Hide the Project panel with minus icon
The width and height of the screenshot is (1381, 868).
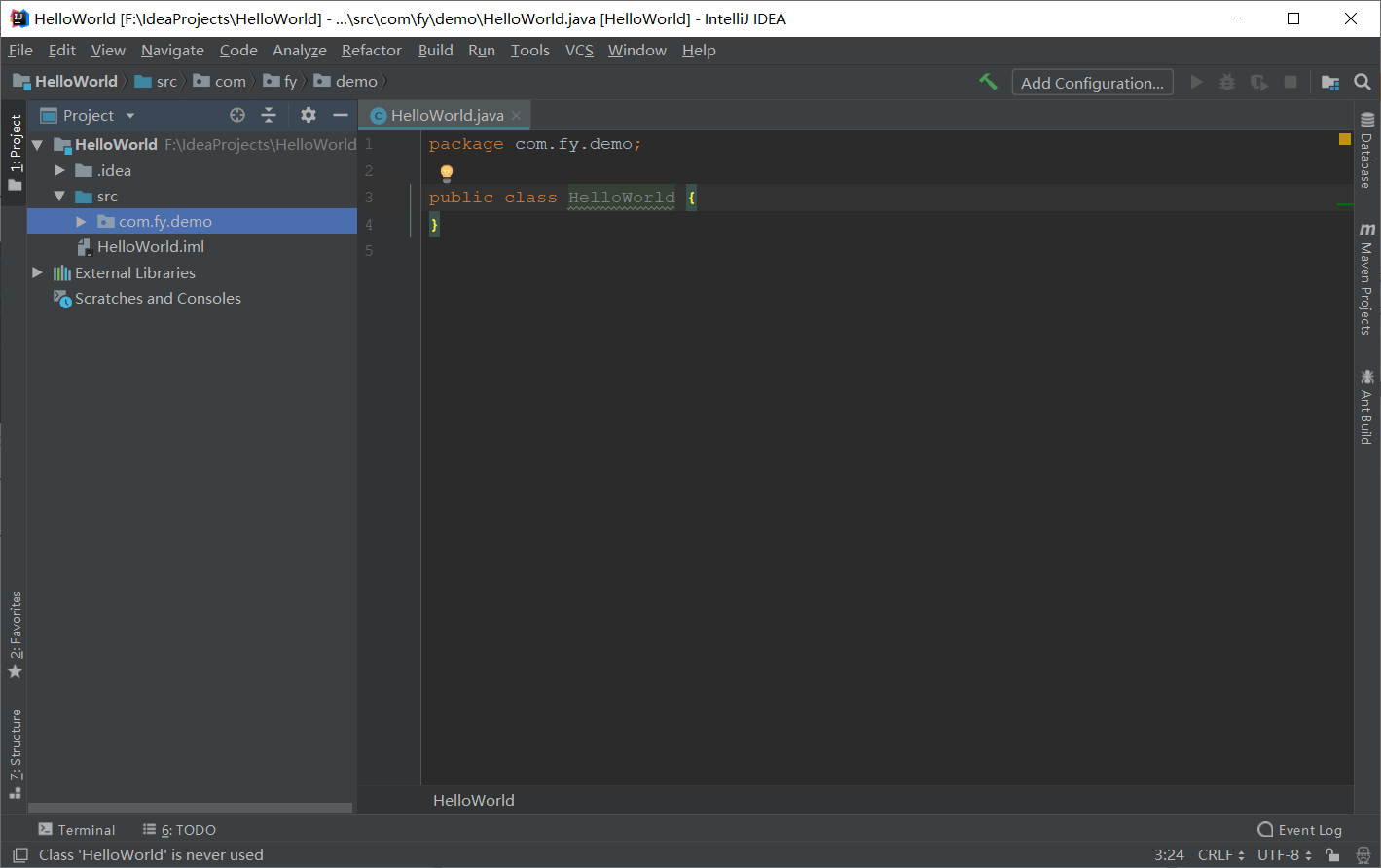[341, 115]
